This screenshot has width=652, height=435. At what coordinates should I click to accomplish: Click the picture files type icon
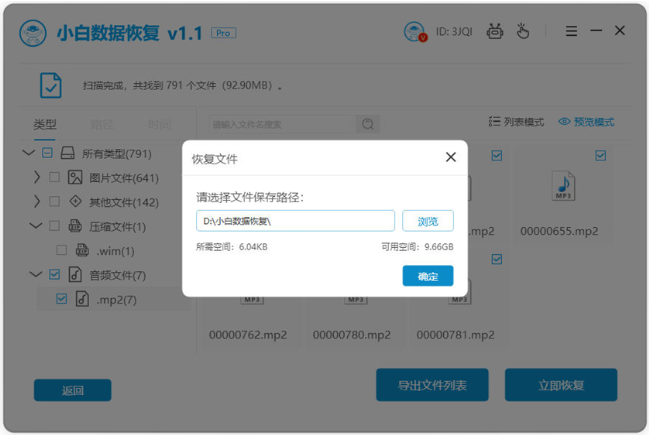point(75,178)
